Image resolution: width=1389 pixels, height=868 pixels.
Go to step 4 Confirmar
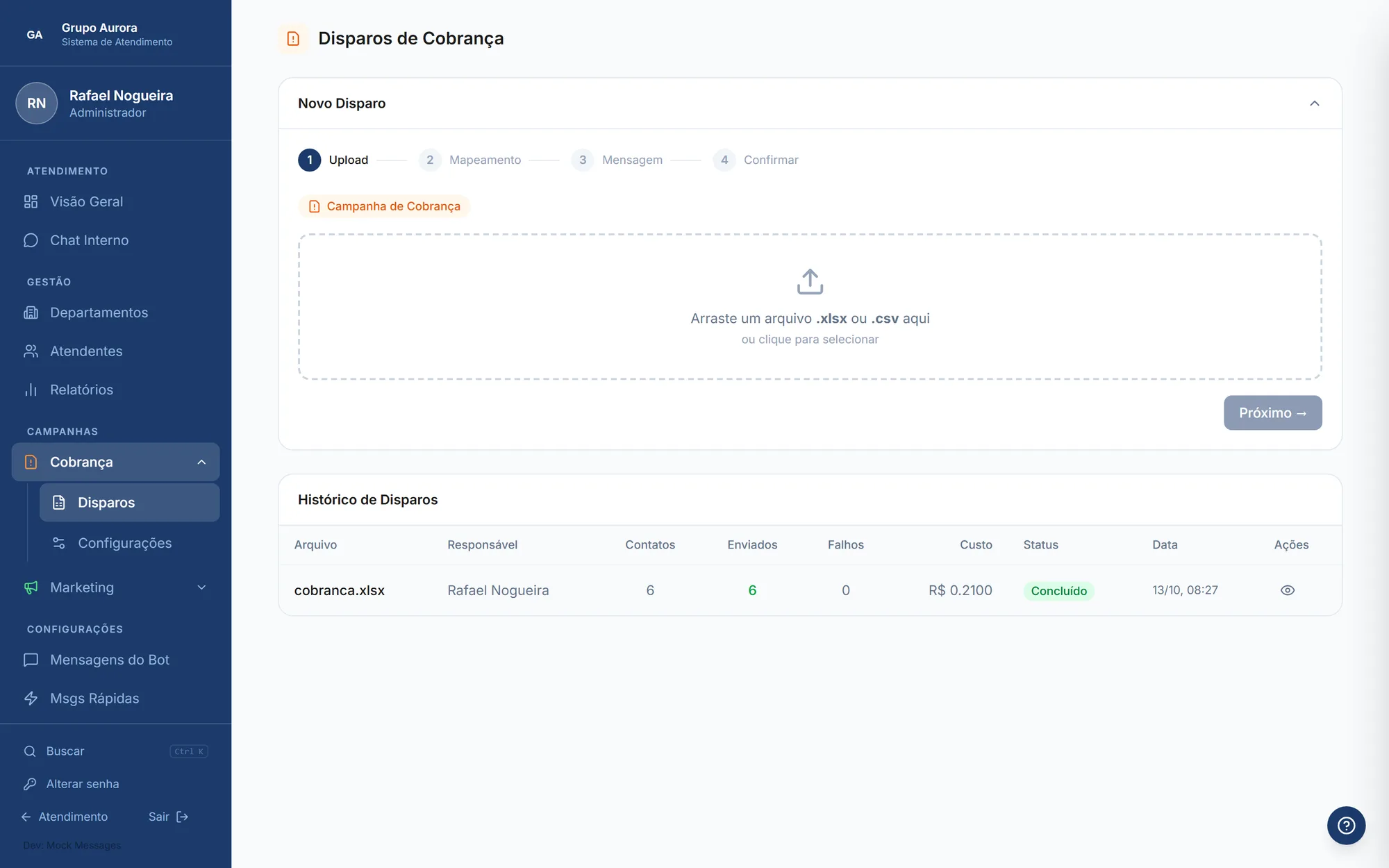(756, 160)
